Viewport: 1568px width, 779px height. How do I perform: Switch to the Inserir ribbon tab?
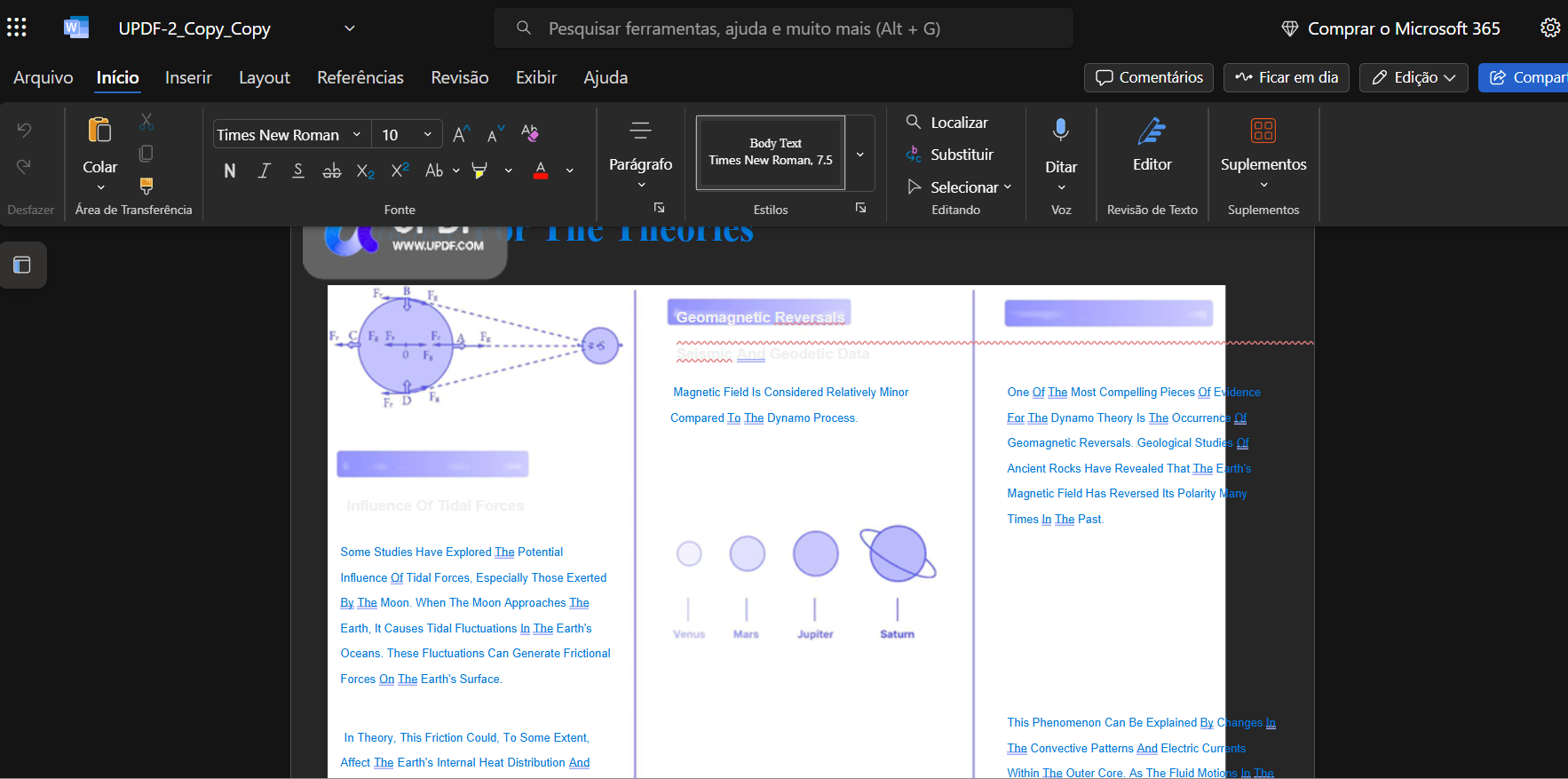188,77
